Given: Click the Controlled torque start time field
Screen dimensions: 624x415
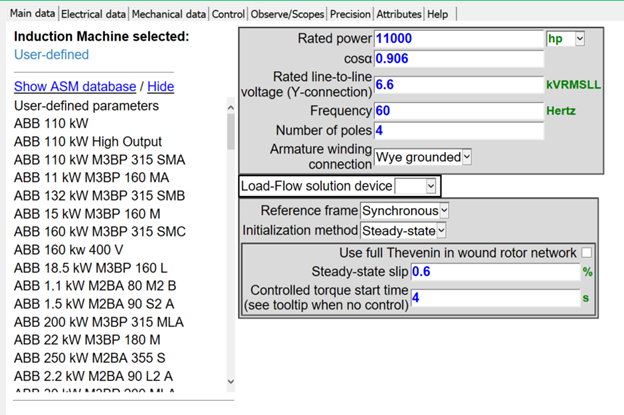Looking at the screenshot, I should click(495, 298).
